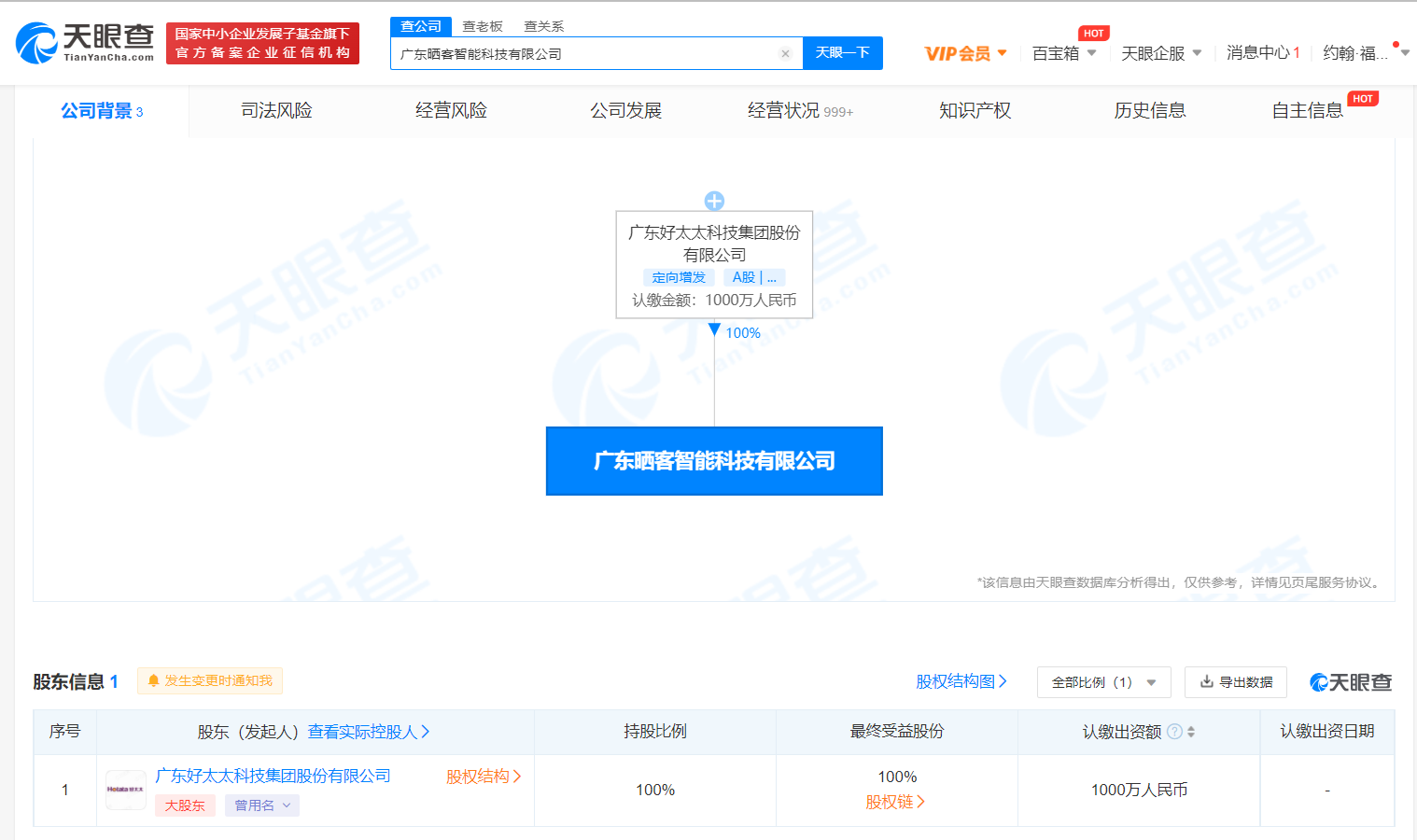Click the HOT badge above 百宝箱
Viewport: 1417px width, 840px height.
1093,34
